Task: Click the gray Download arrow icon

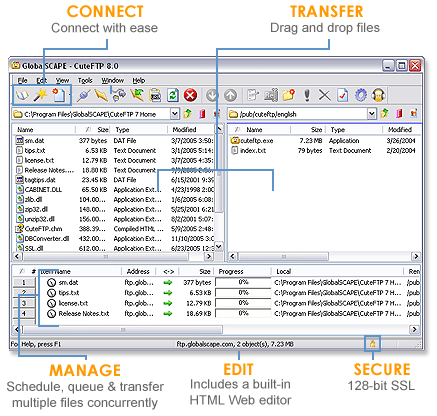Action: (x=212, y=96)
